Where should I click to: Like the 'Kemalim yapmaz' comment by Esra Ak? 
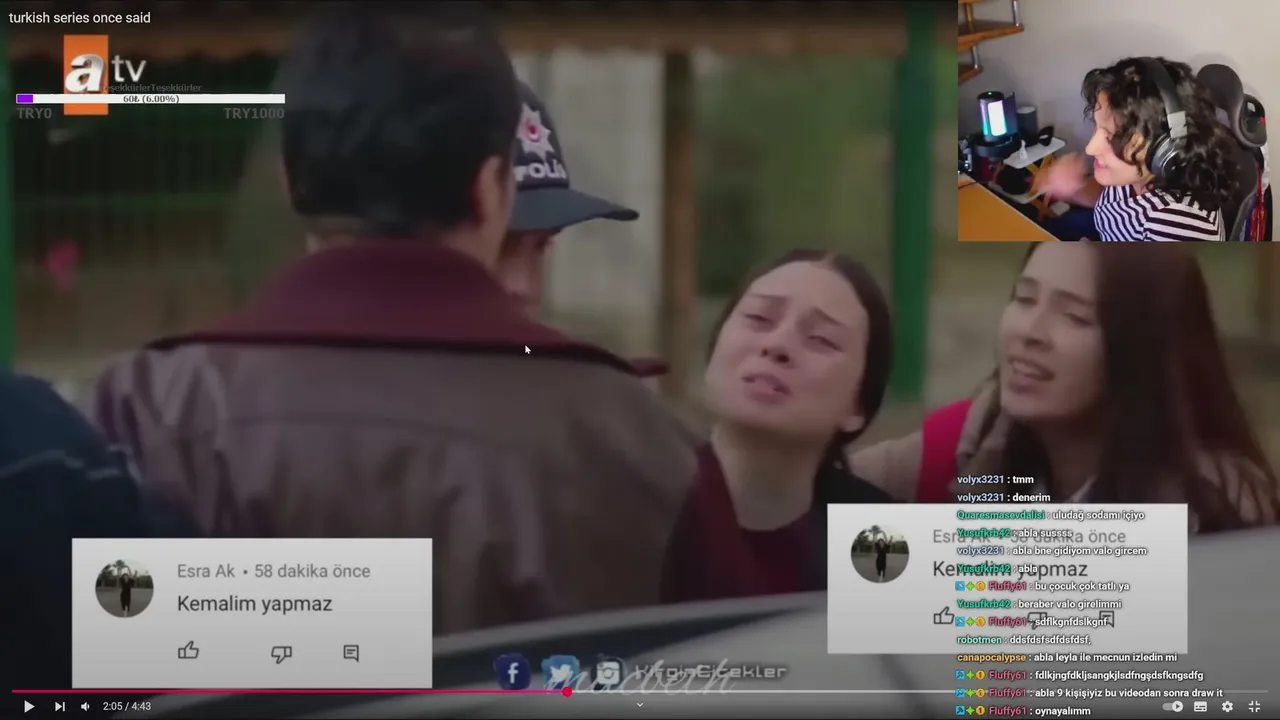point(188,652)
